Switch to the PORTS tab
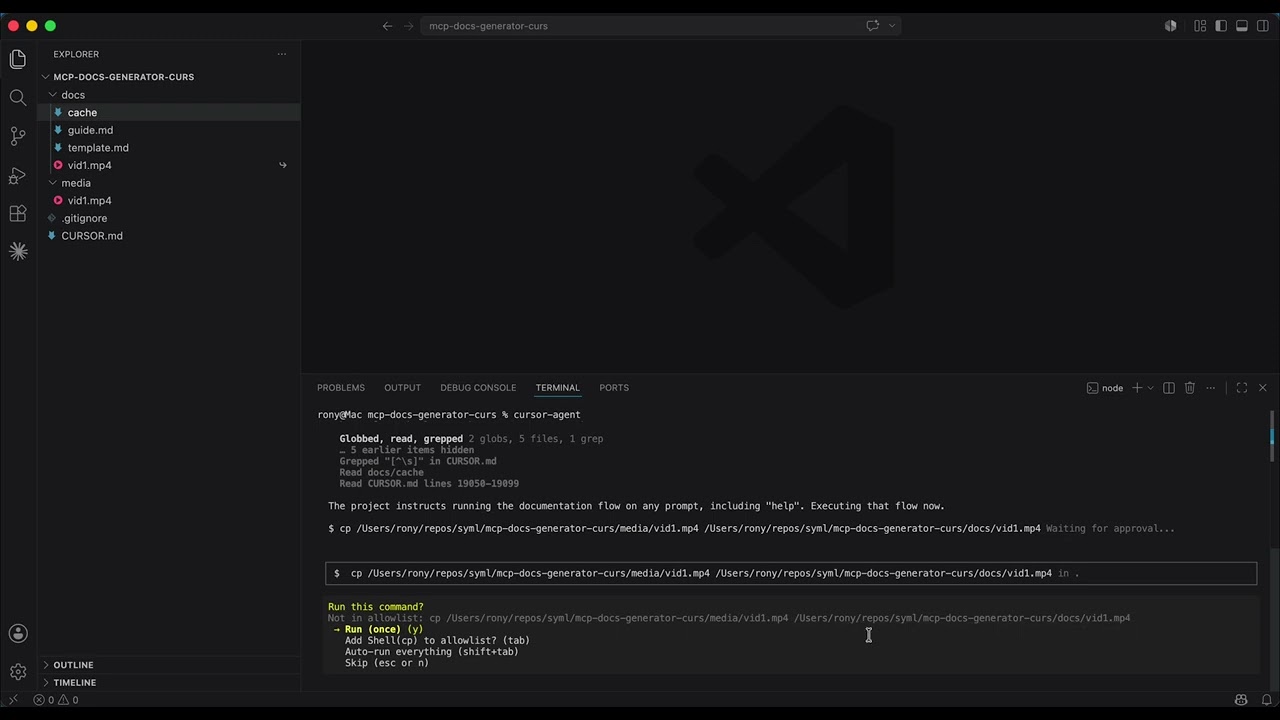The image size is (1280, 720). tap(614, 388)
